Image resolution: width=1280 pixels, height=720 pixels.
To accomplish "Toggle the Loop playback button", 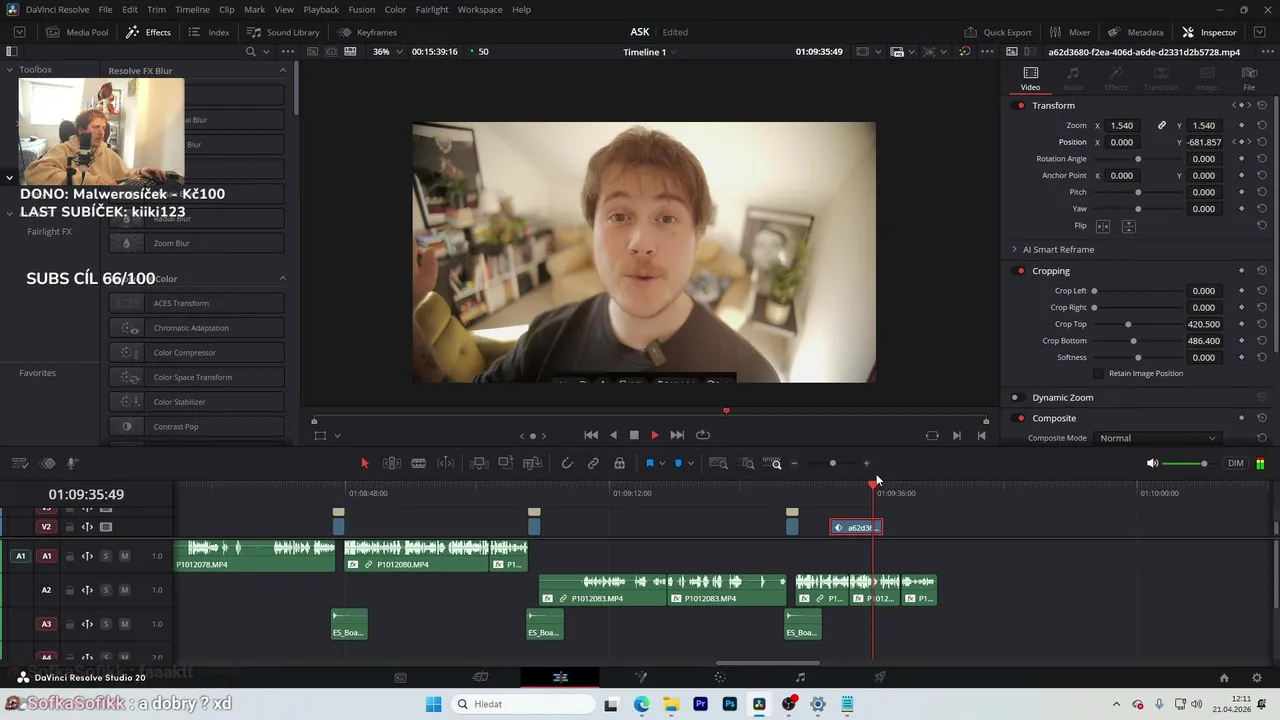I will click(x=703, y=435).
